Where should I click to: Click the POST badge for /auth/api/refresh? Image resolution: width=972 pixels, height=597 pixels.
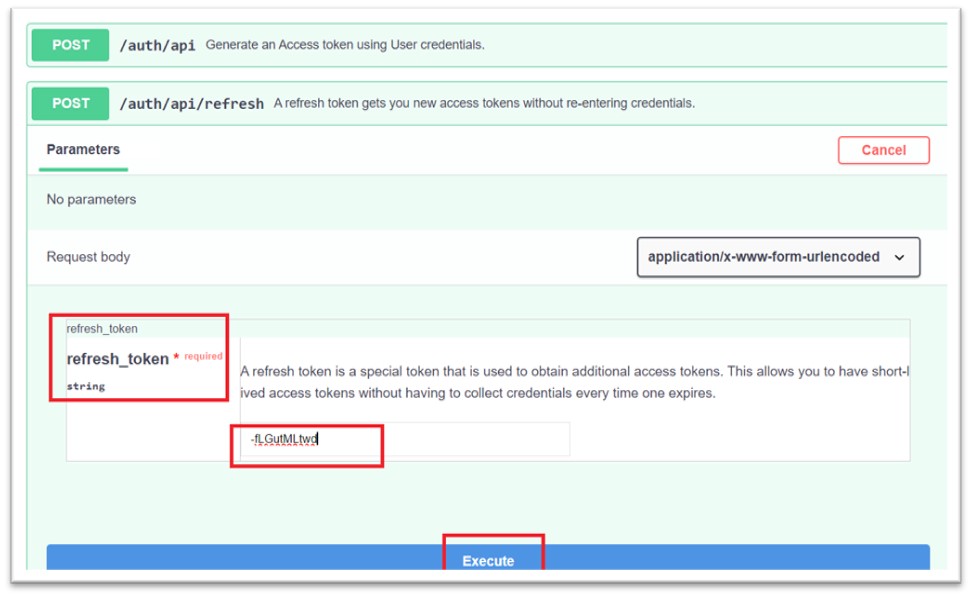(x=70, y=103)
